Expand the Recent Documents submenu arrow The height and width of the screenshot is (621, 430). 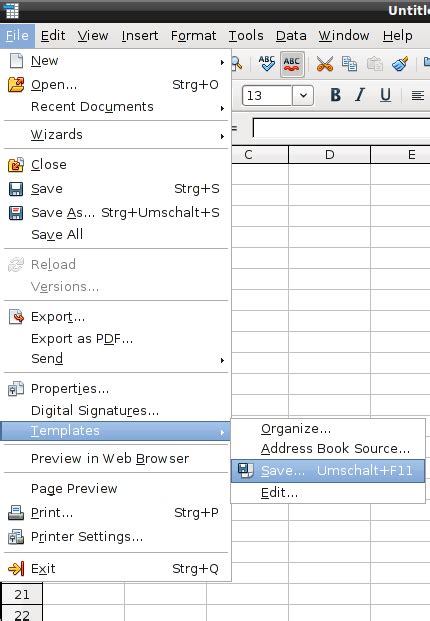222,108
